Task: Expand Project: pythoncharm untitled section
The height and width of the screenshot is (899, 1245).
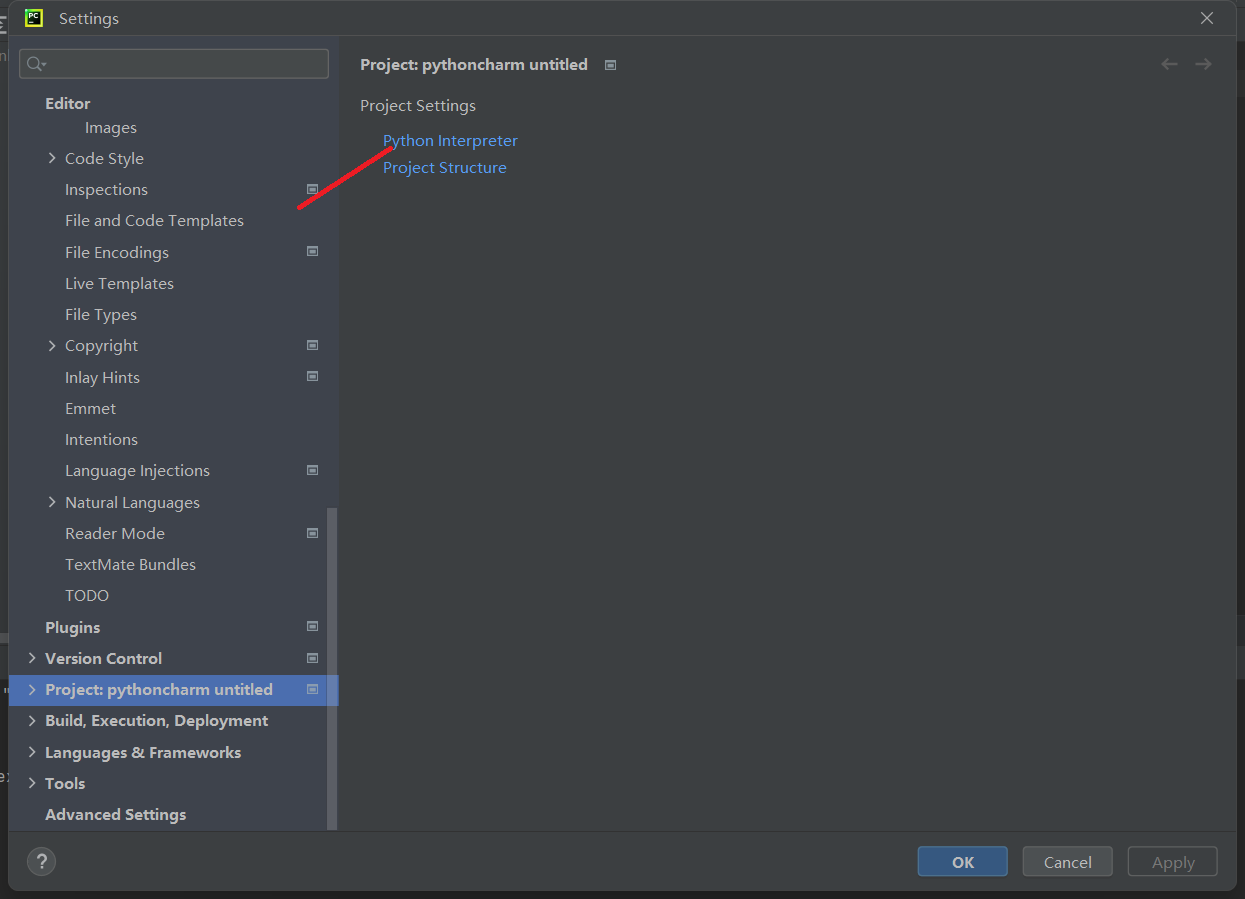Action: [32, 689]
